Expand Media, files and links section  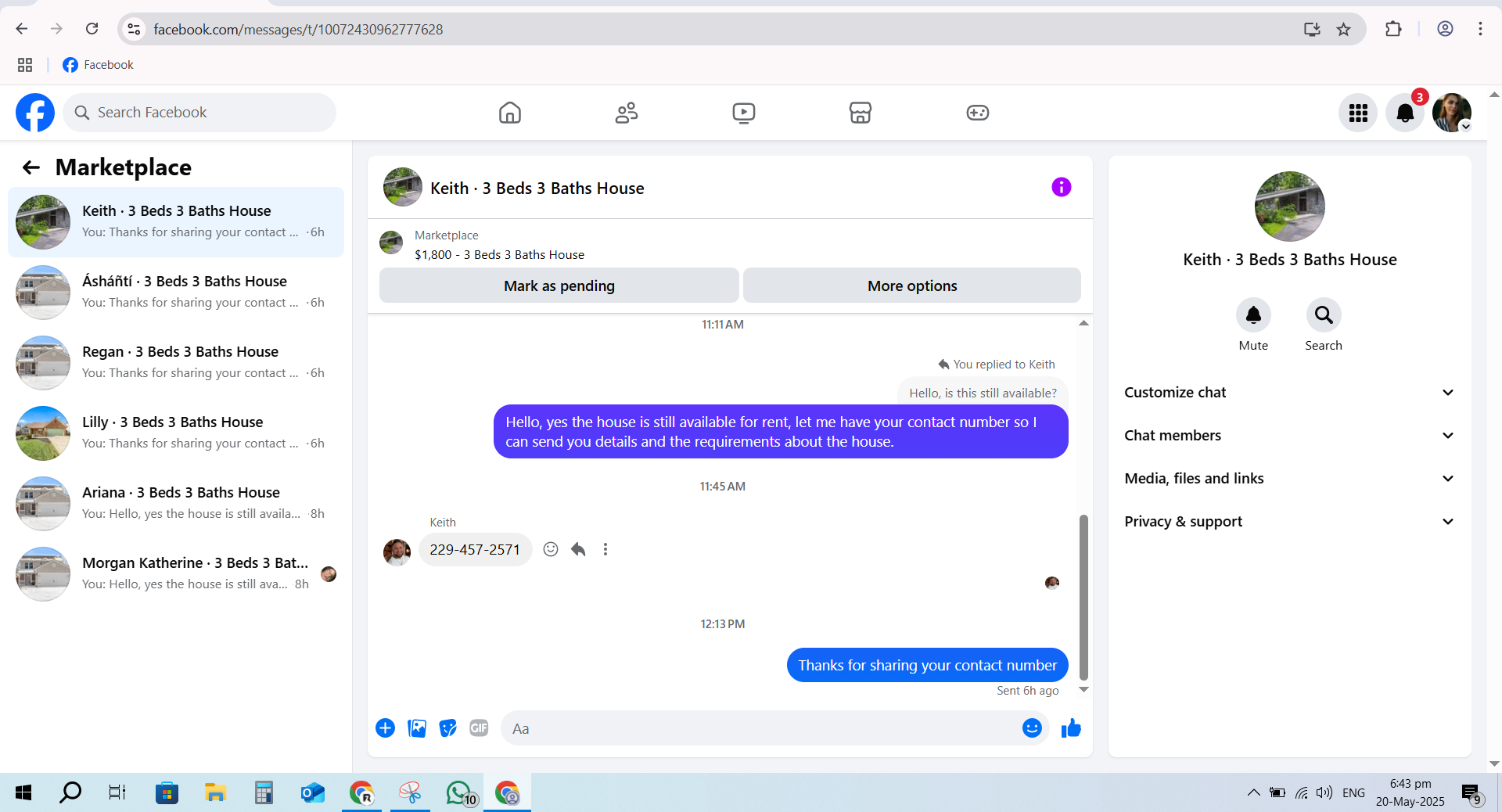[1289, 479]
